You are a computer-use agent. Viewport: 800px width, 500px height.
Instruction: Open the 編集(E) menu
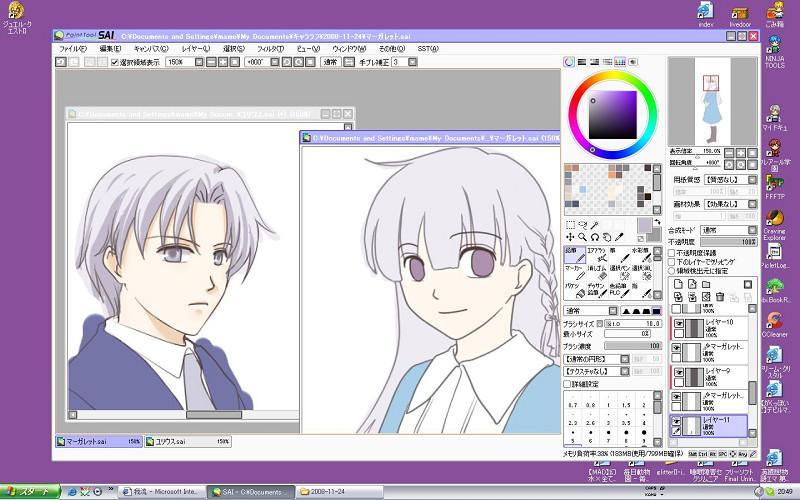(x=110, y=49)
